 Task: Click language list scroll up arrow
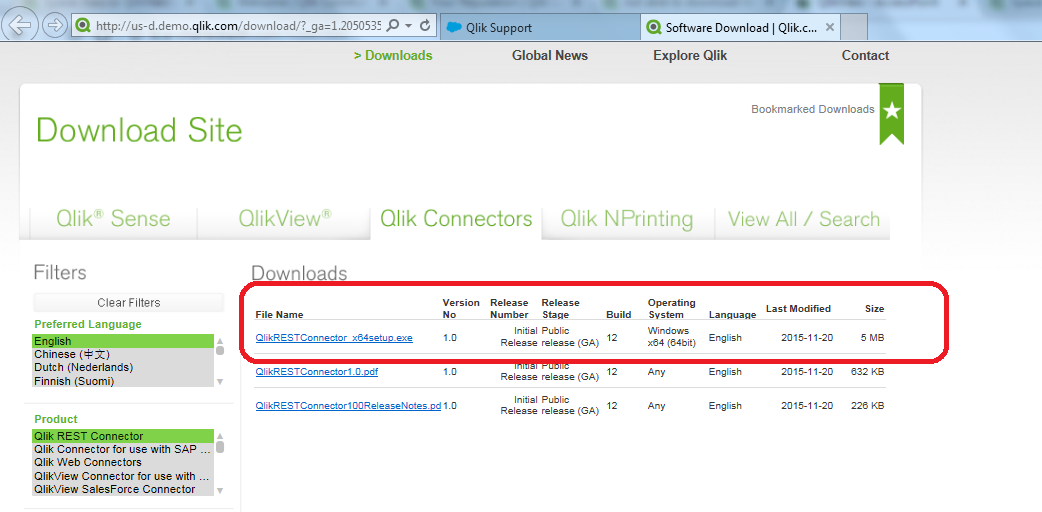coord(220,340)
